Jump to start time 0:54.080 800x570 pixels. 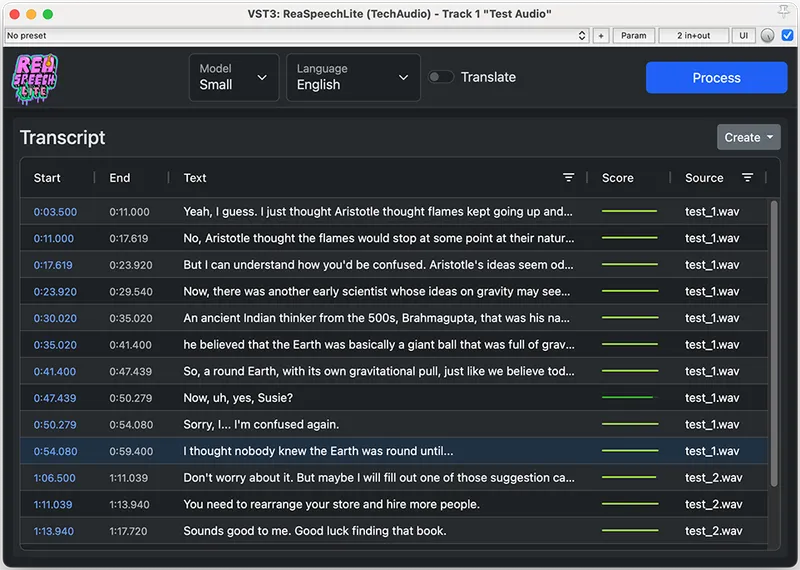tap(55, 451)
